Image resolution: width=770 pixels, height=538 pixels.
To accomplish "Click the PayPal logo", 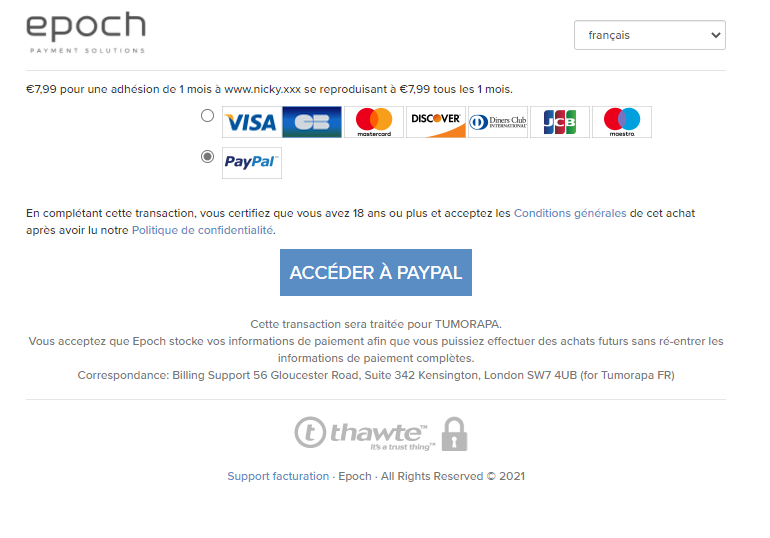I will point(252,163).
